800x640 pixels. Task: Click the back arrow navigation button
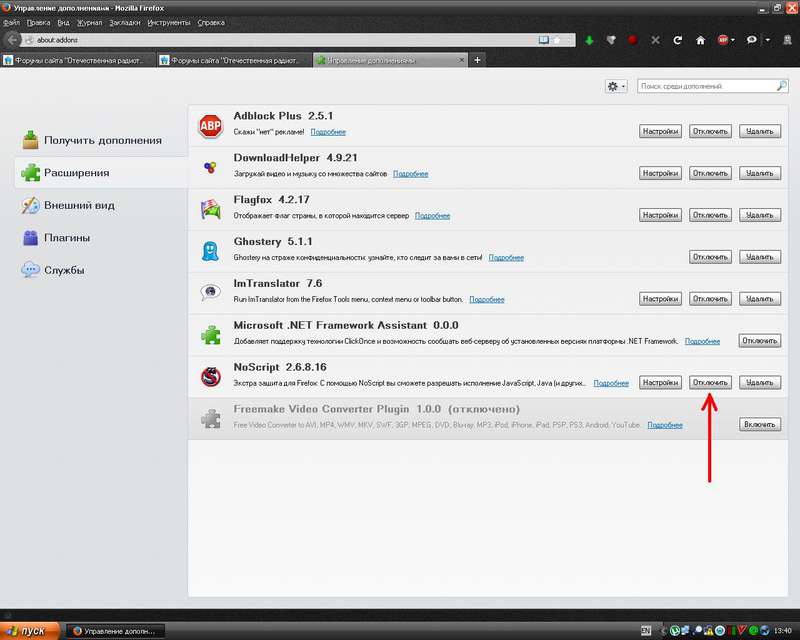[x=12, y=40]
